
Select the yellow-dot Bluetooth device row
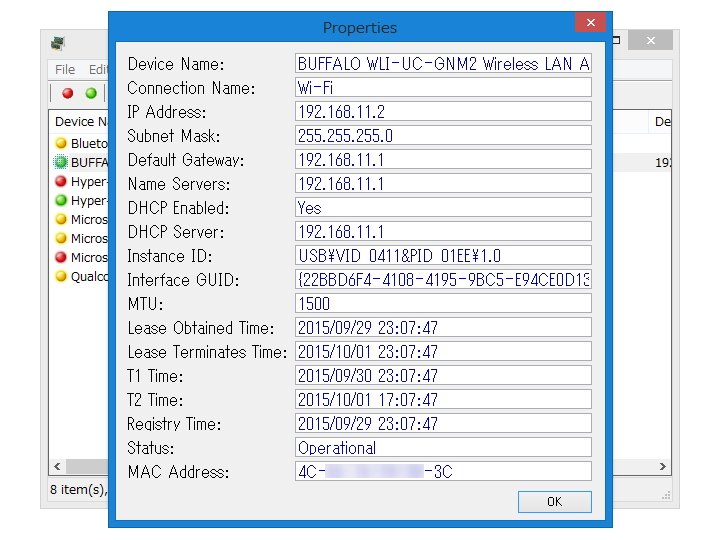pyautogui.click(x=81, y=143)
